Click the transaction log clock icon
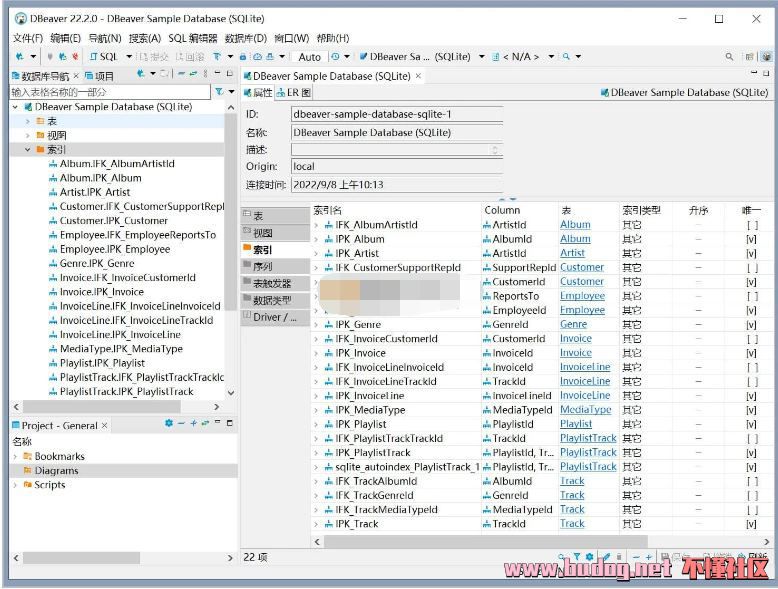 coord(336,57)
